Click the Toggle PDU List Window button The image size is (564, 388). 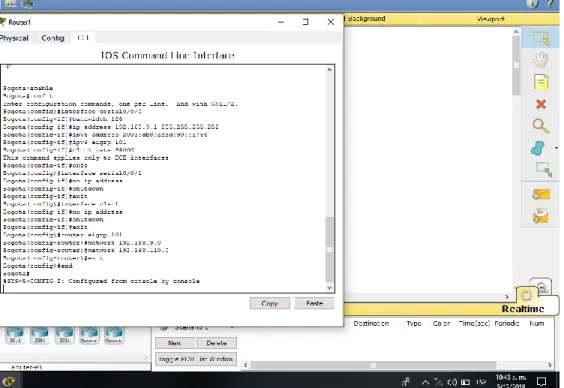196,359
